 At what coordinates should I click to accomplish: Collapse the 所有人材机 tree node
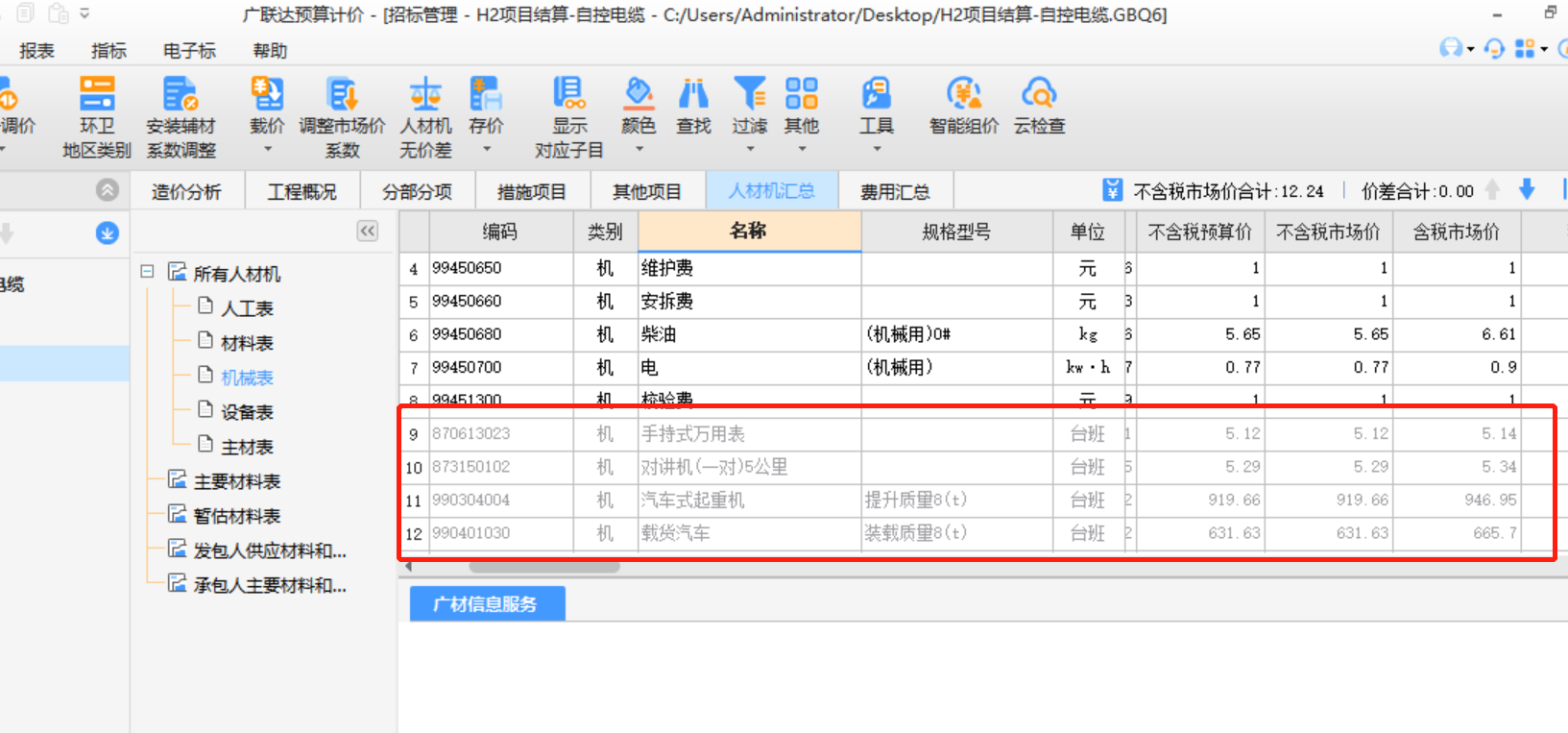point(147,272)
